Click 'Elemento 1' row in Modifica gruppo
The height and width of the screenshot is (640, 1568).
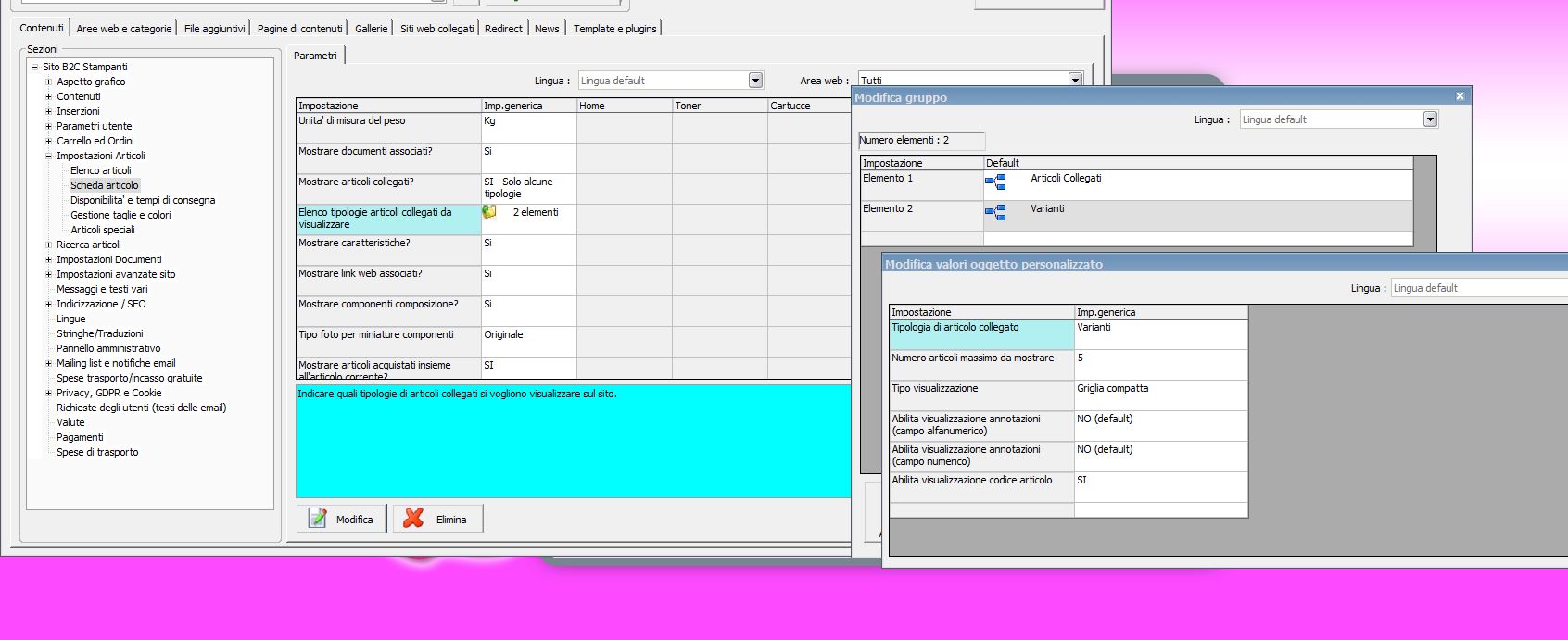[1137, 184]
